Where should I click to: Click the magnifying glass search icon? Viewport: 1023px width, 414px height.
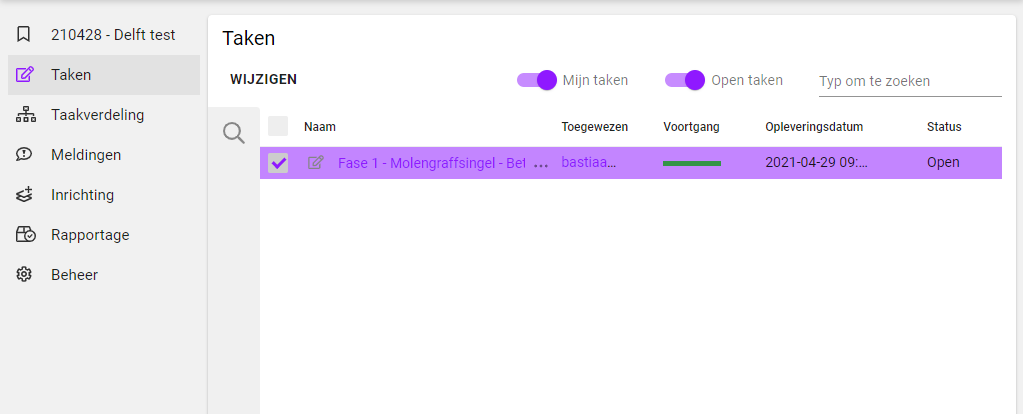click(x=234, y=133)
